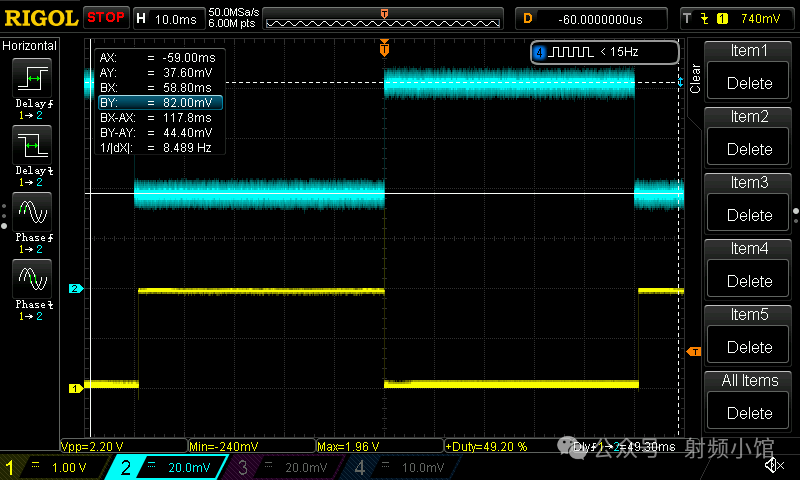The image size is (800, 480).
Task: Click the RIGOL logo
Action: 40,17
